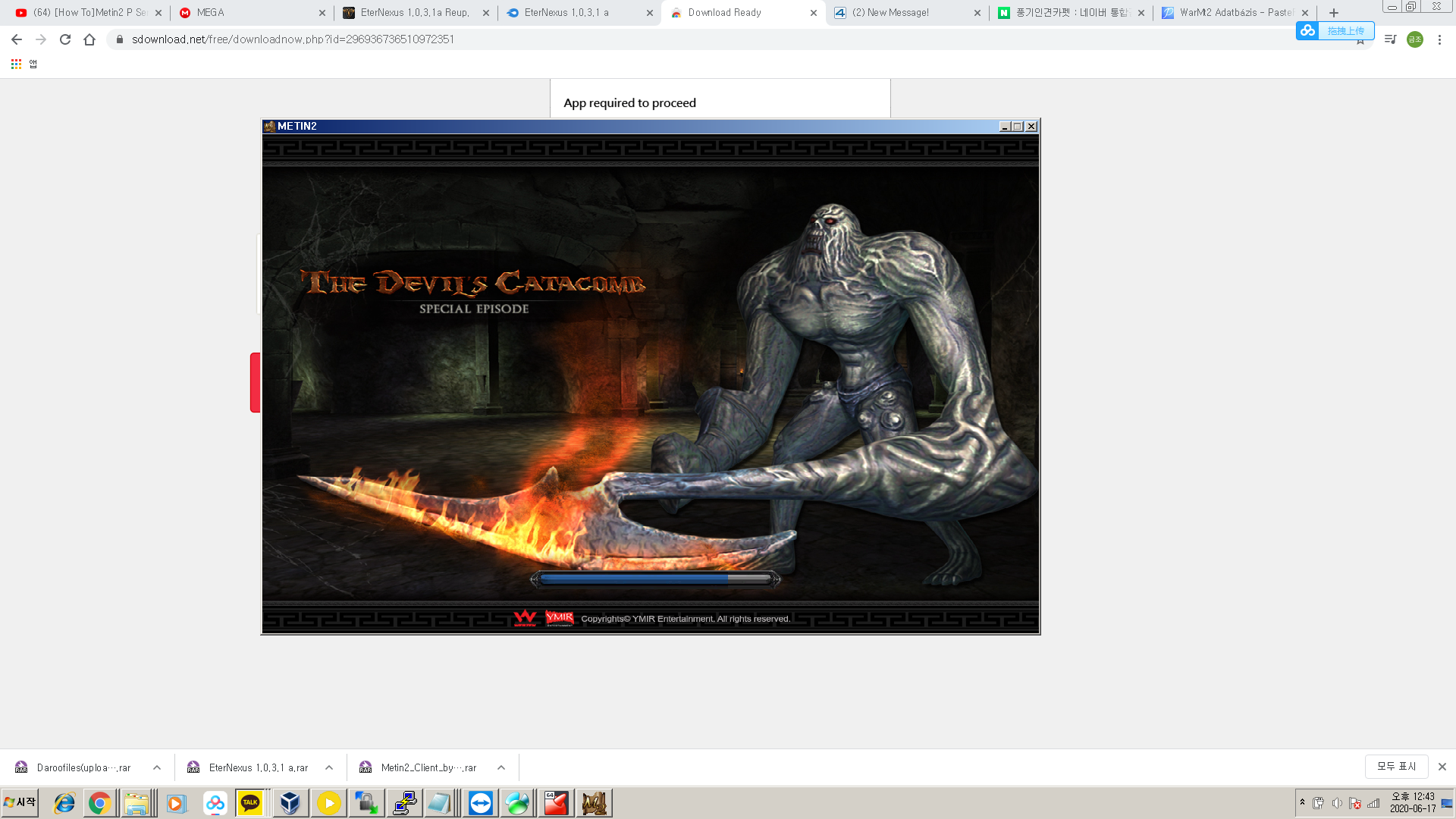Open the media control playlist icon
Viewport: 1456px width, 819px height.
tap(1390, 39)
